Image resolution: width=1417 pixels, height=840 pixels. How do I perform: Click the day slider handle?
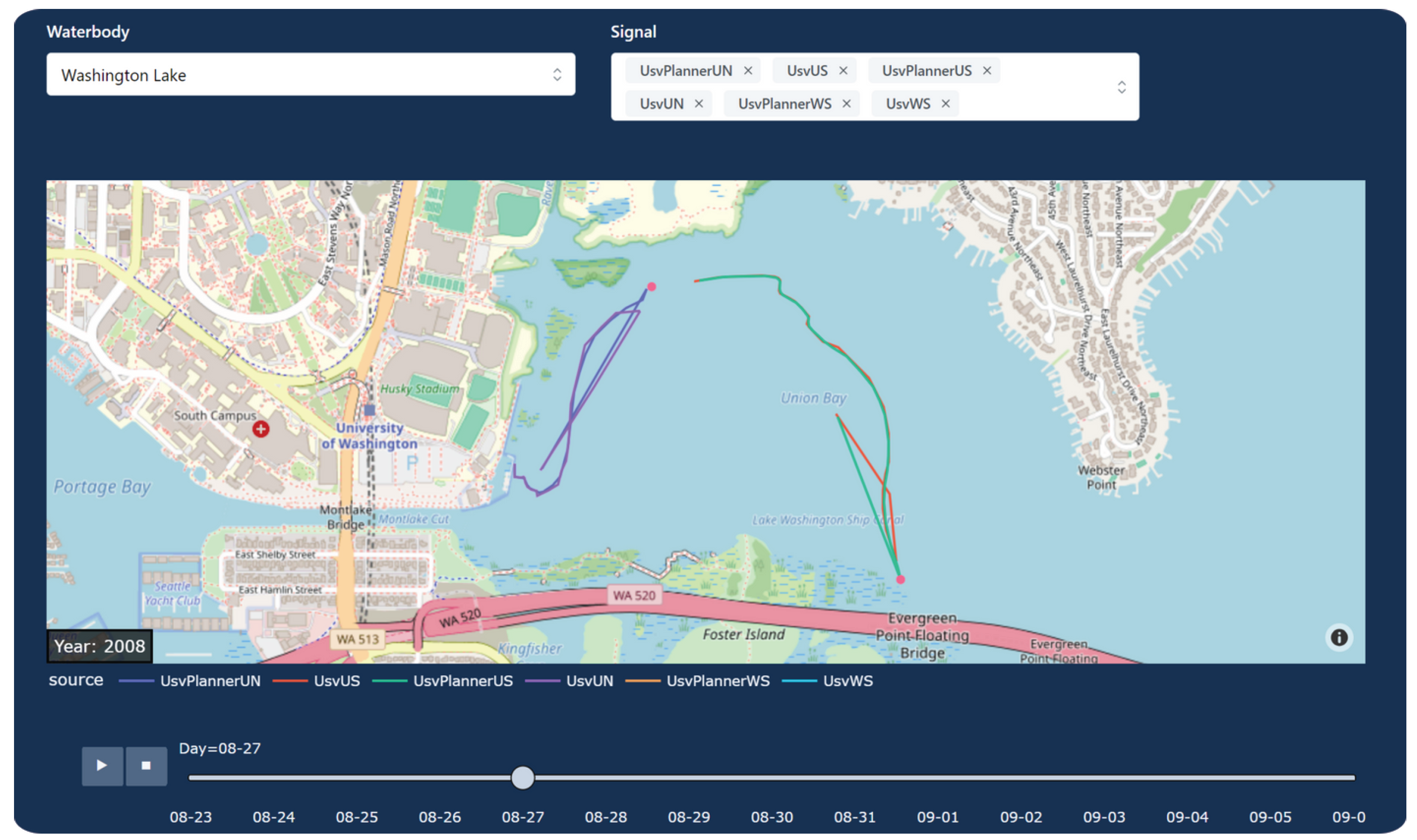coord(522,778)
